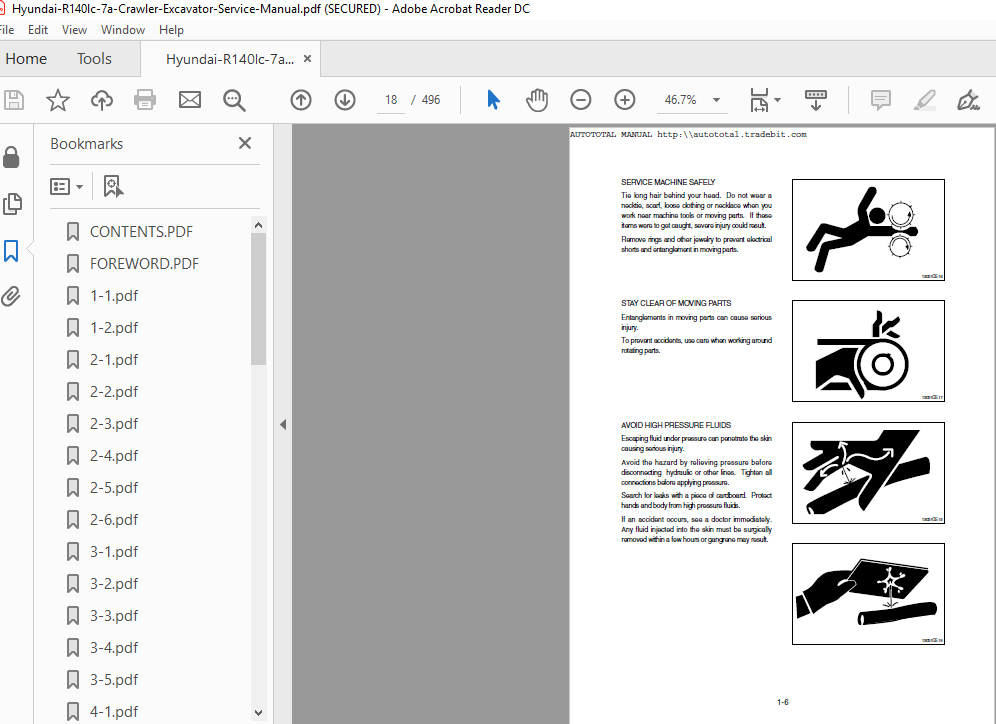Jump to bookmark 3-5.pdf

[114, 680]
